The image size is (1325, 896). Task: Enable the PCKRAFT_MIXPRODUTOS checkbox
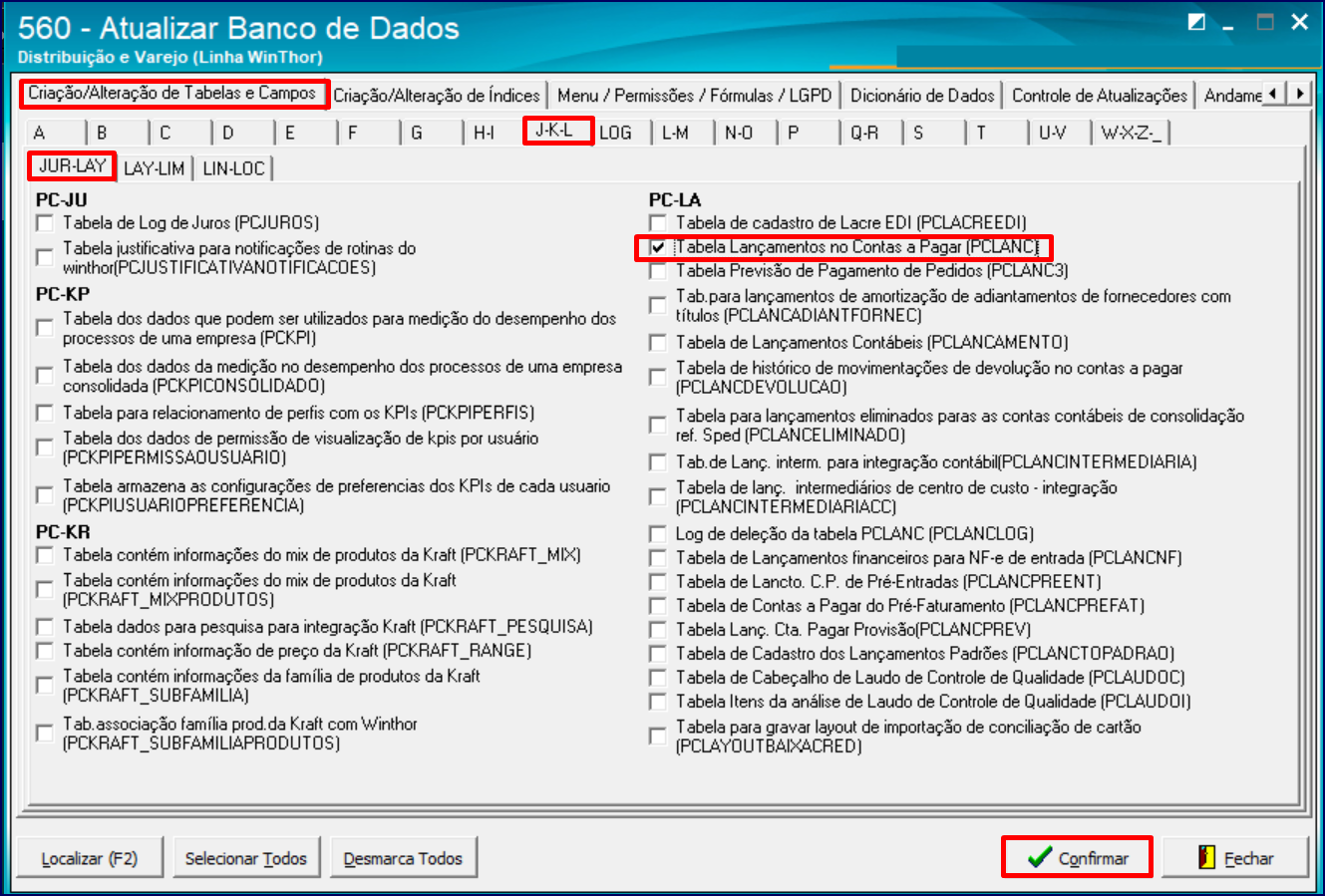coord(45,589)
